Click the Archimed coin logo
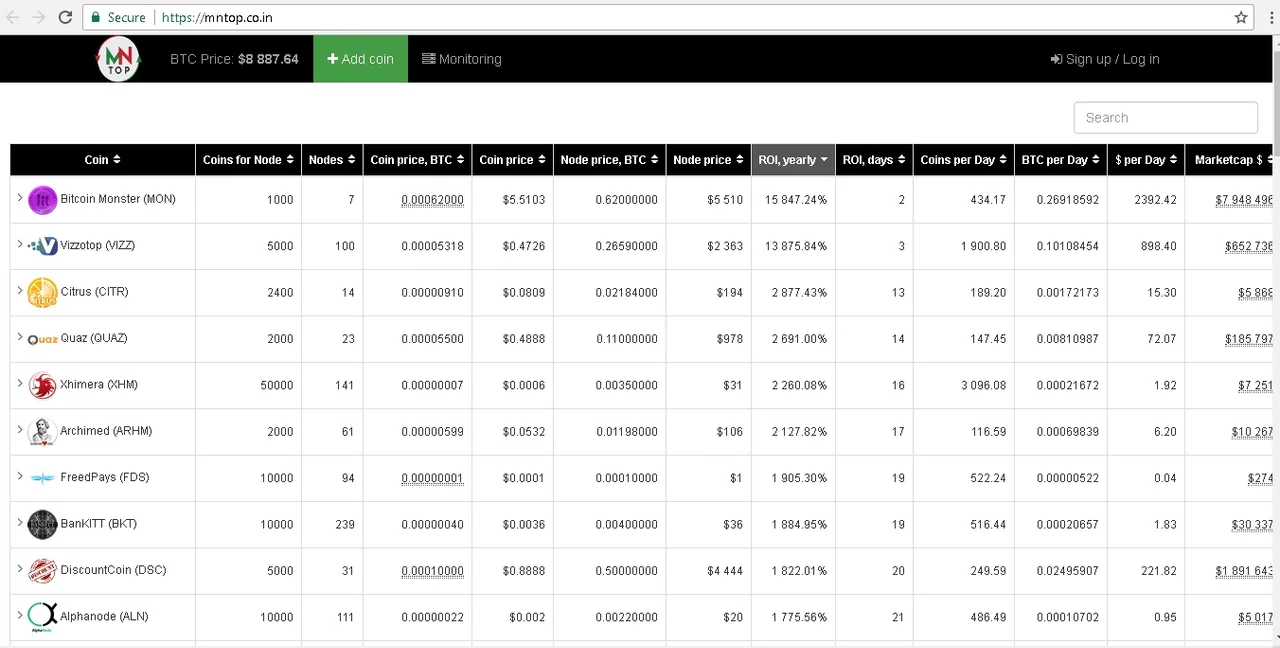Image resolution: width=1280 pixels, height=648 pixels. tap(42, 431)
